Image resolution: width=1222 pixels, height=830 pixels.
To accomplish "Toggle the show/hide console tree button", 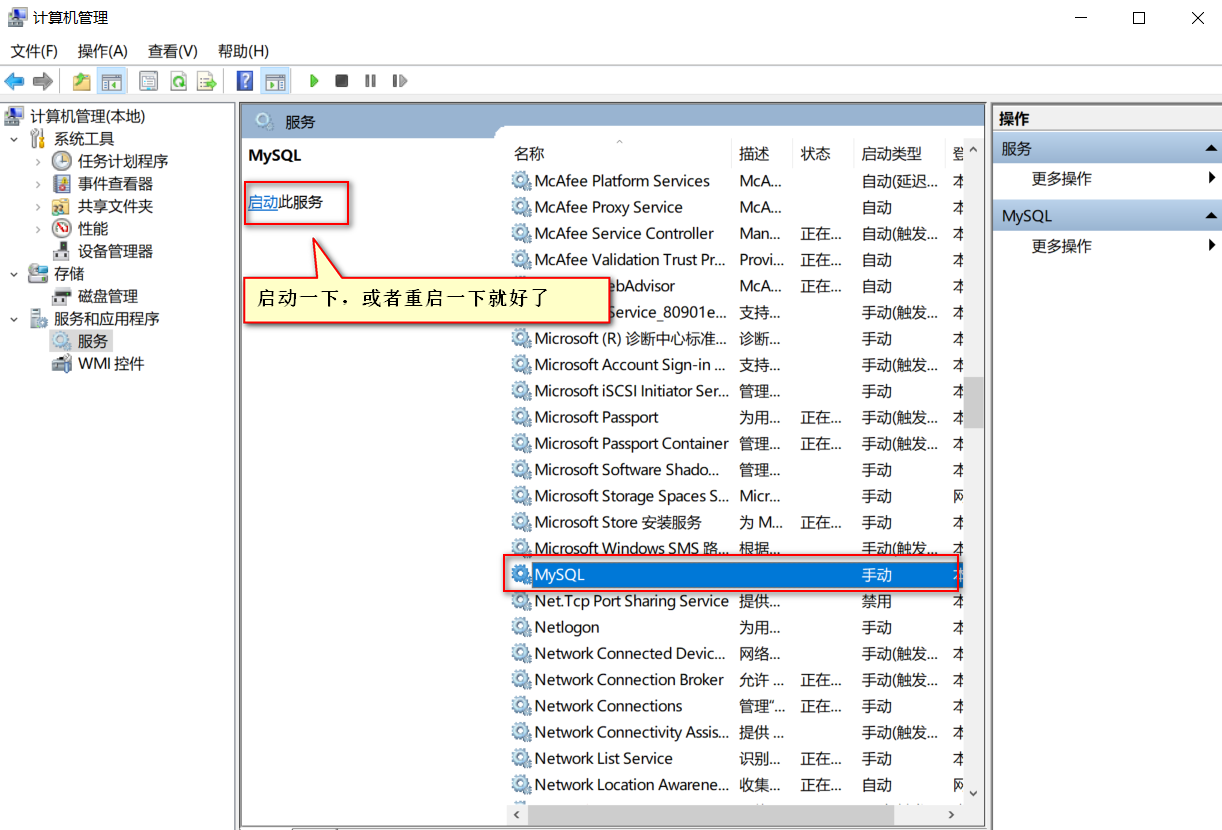I will click(111, 81).
